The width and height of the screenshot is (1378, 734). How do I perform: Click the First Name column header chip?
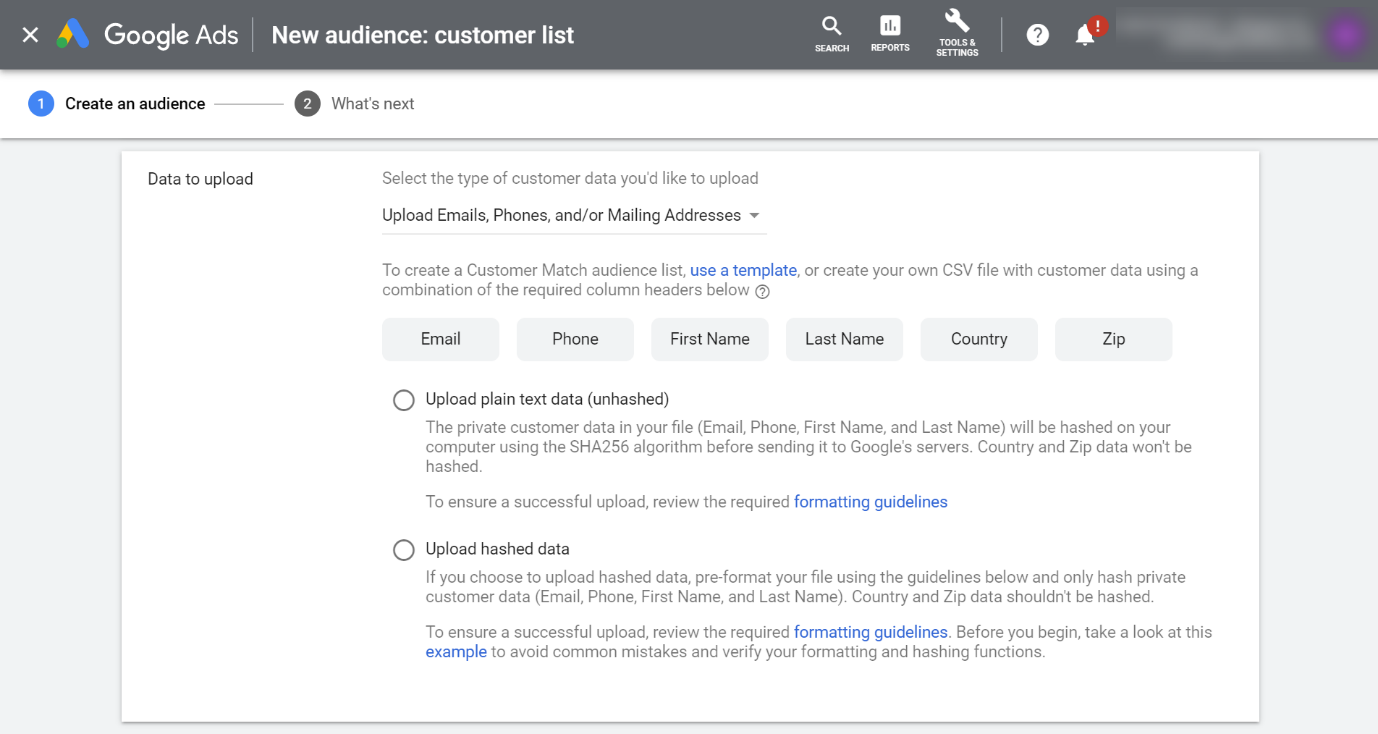(x=710, y=339)
